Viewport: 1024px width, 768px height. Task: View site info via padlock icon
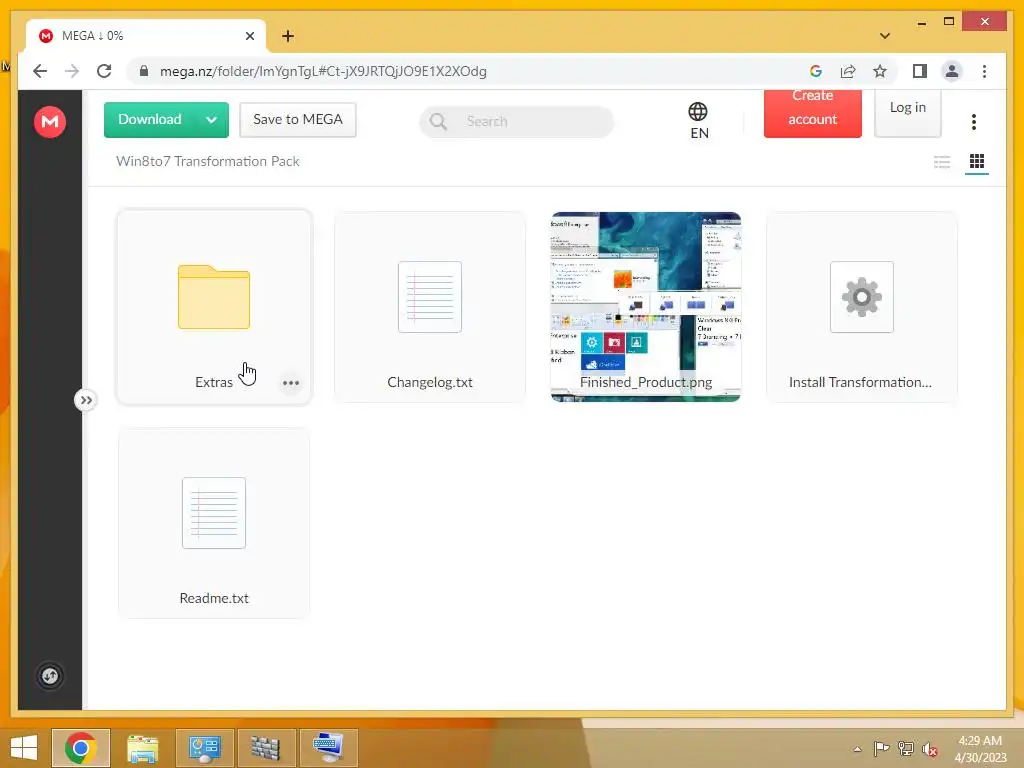144,71
